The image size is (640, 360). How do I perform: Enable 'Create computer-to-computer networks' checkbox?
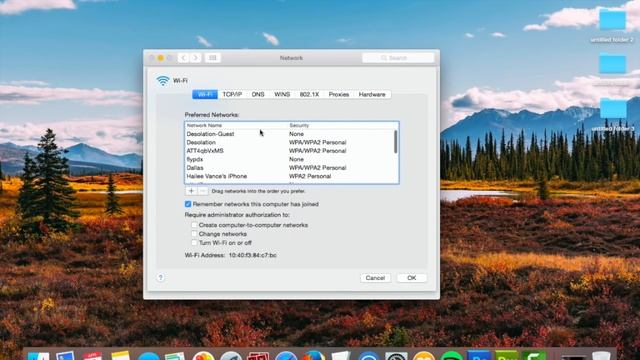(194, 225)
